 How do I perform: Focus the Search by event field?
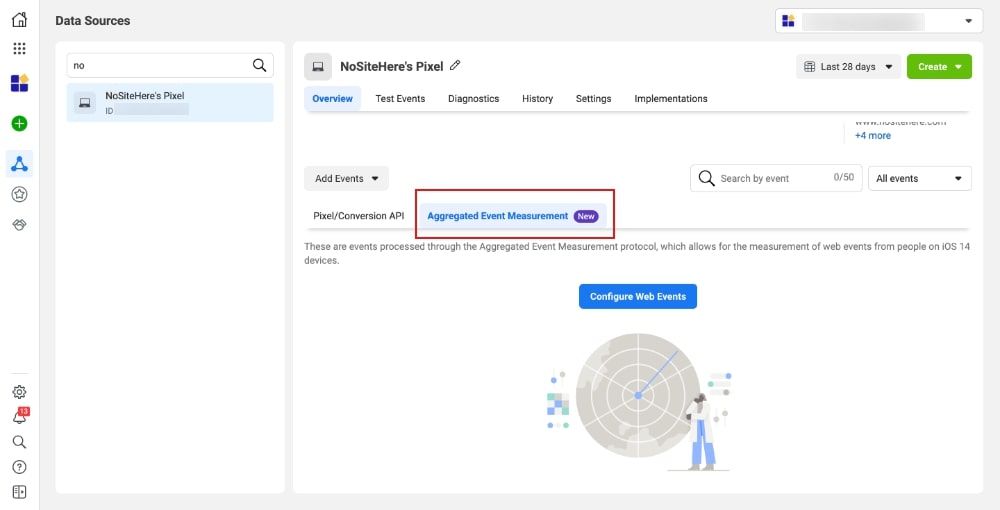pos(776,178)
